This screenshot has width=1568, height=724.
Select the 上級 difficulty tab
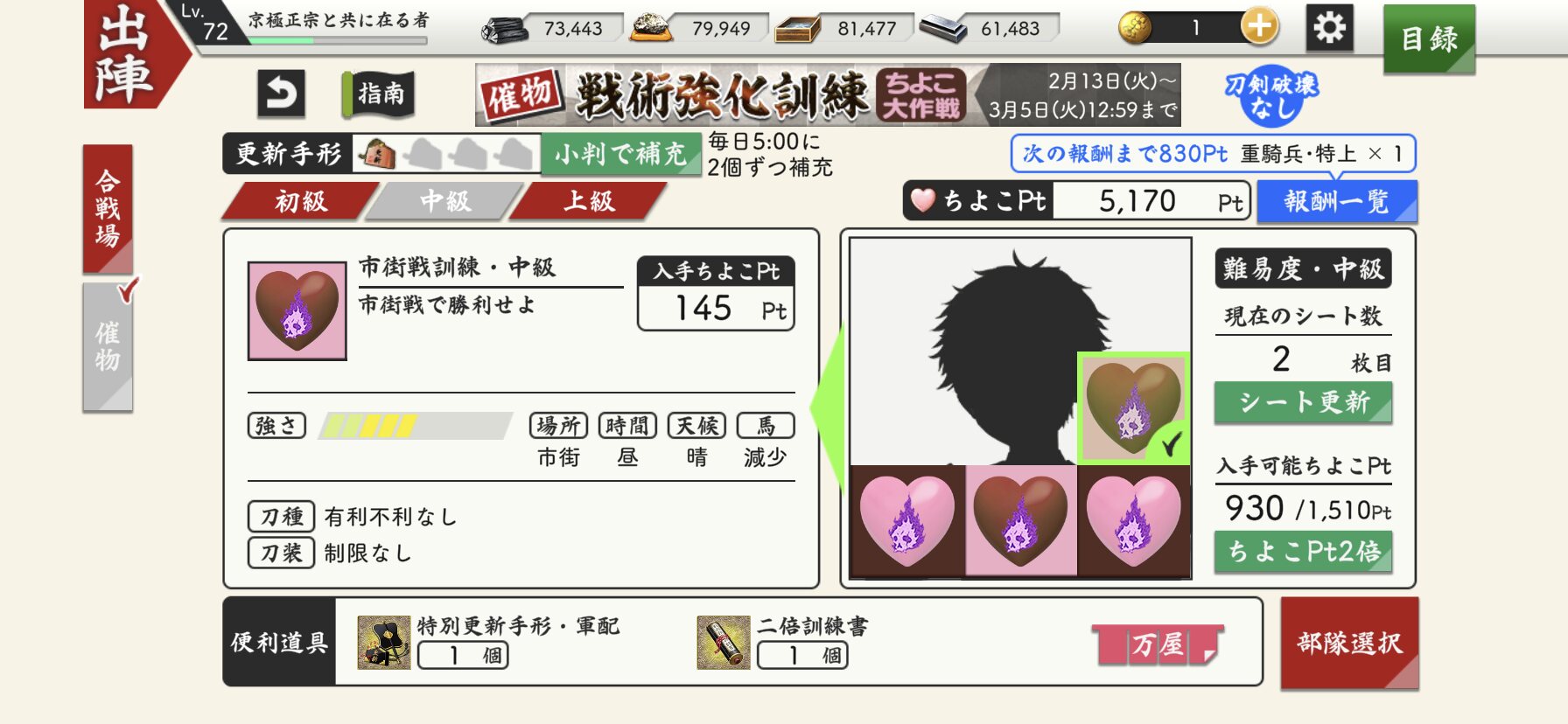(589, 201)
